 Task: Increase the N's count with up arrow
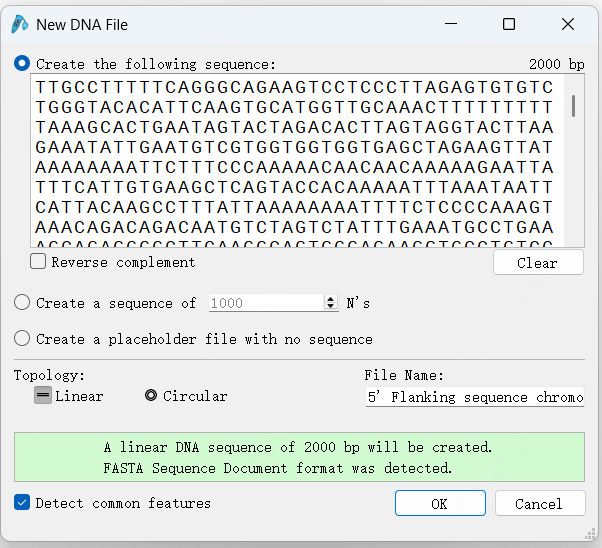[x=331, y=298]
